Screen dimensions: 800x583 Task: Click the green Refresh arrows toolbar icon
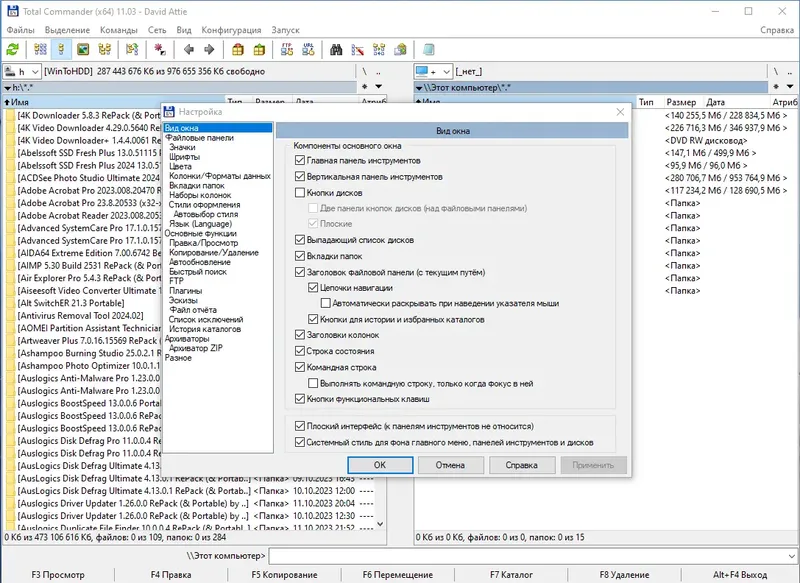13,49
